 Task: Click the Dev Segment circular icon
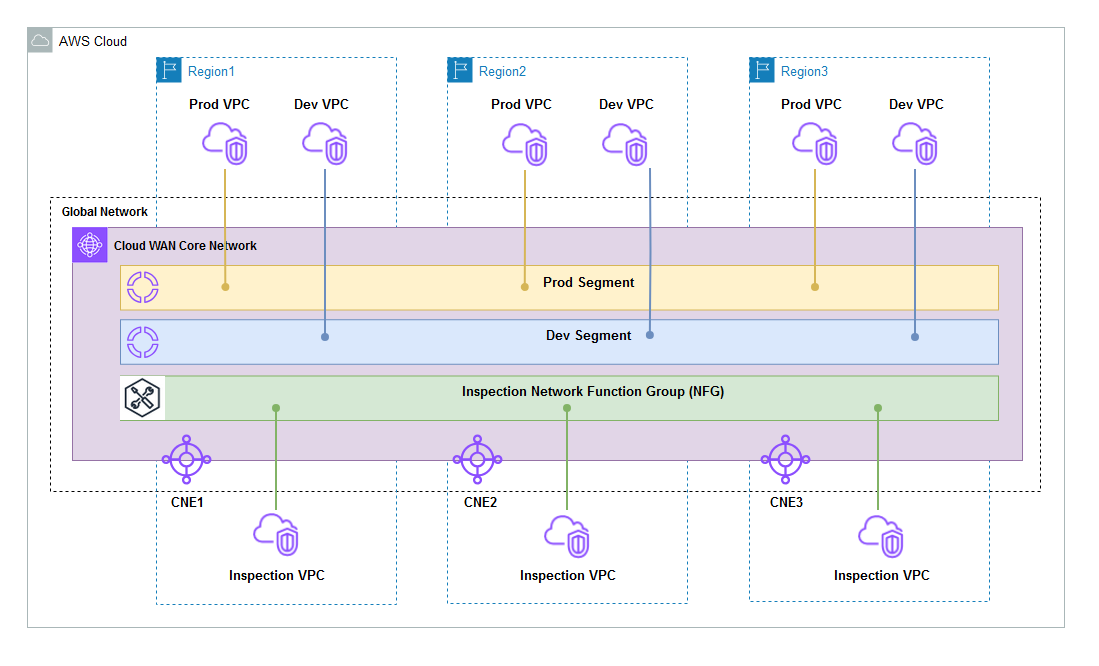pyautogui.click(x=142, y=342)
